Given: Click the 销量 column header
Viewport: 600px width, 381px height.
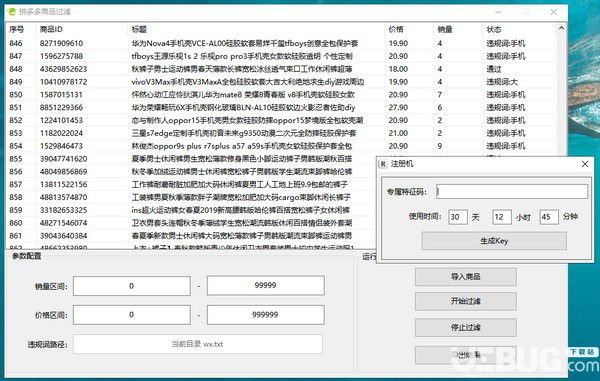Looking at the screenshot, I should click(445, 29).
